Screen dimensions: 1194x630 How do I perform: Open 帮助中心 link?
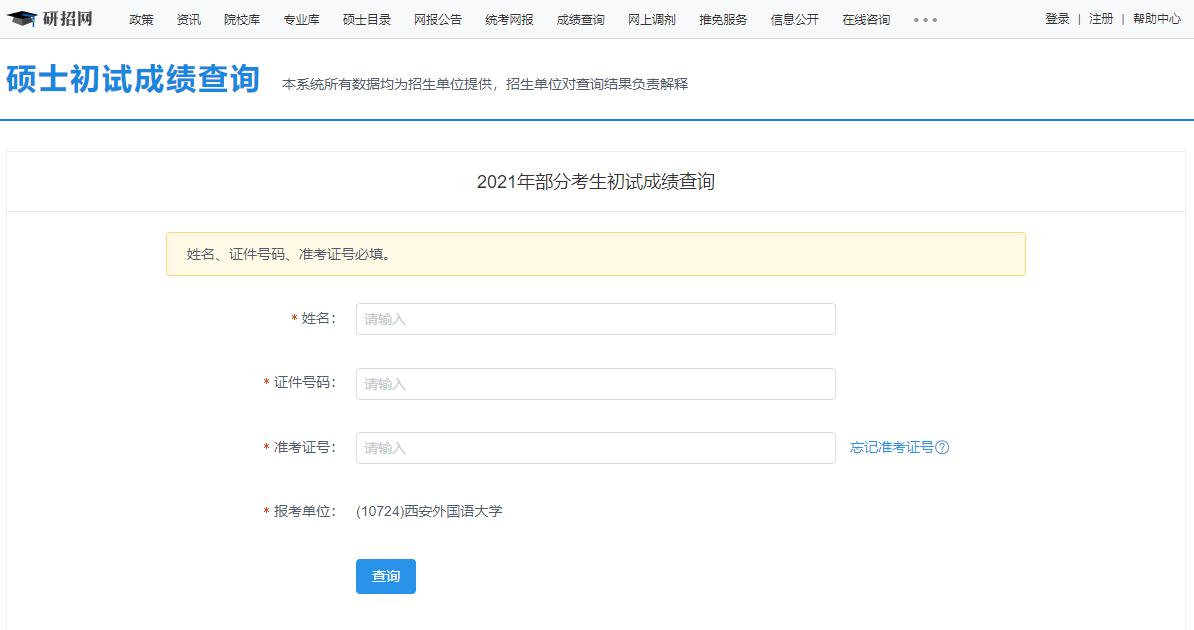[x=1156, y=19]
